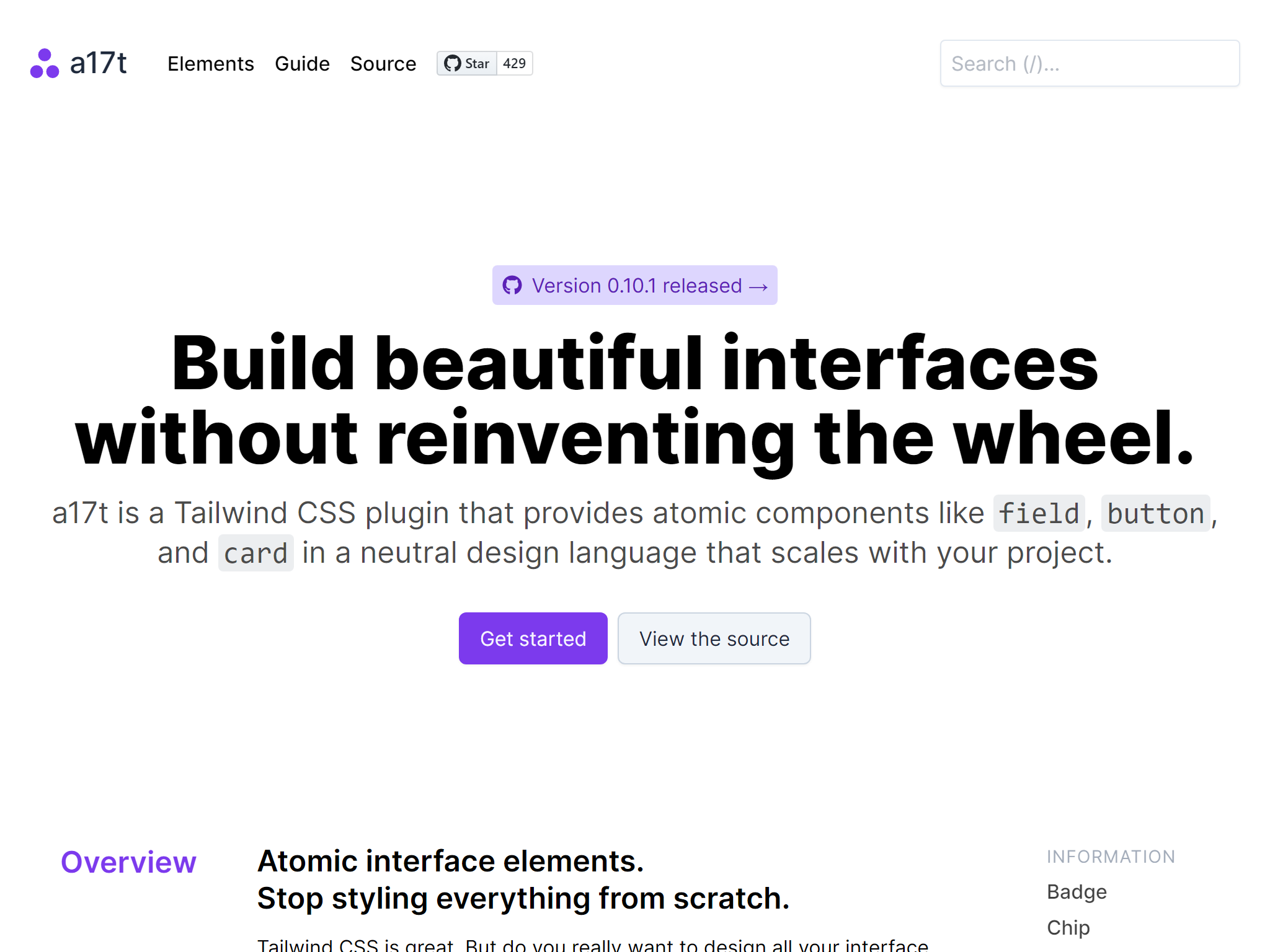Go to the Badge element link
Image resolution: width=1270 pixels, height=952 pixels.
tap(1077, 891)
